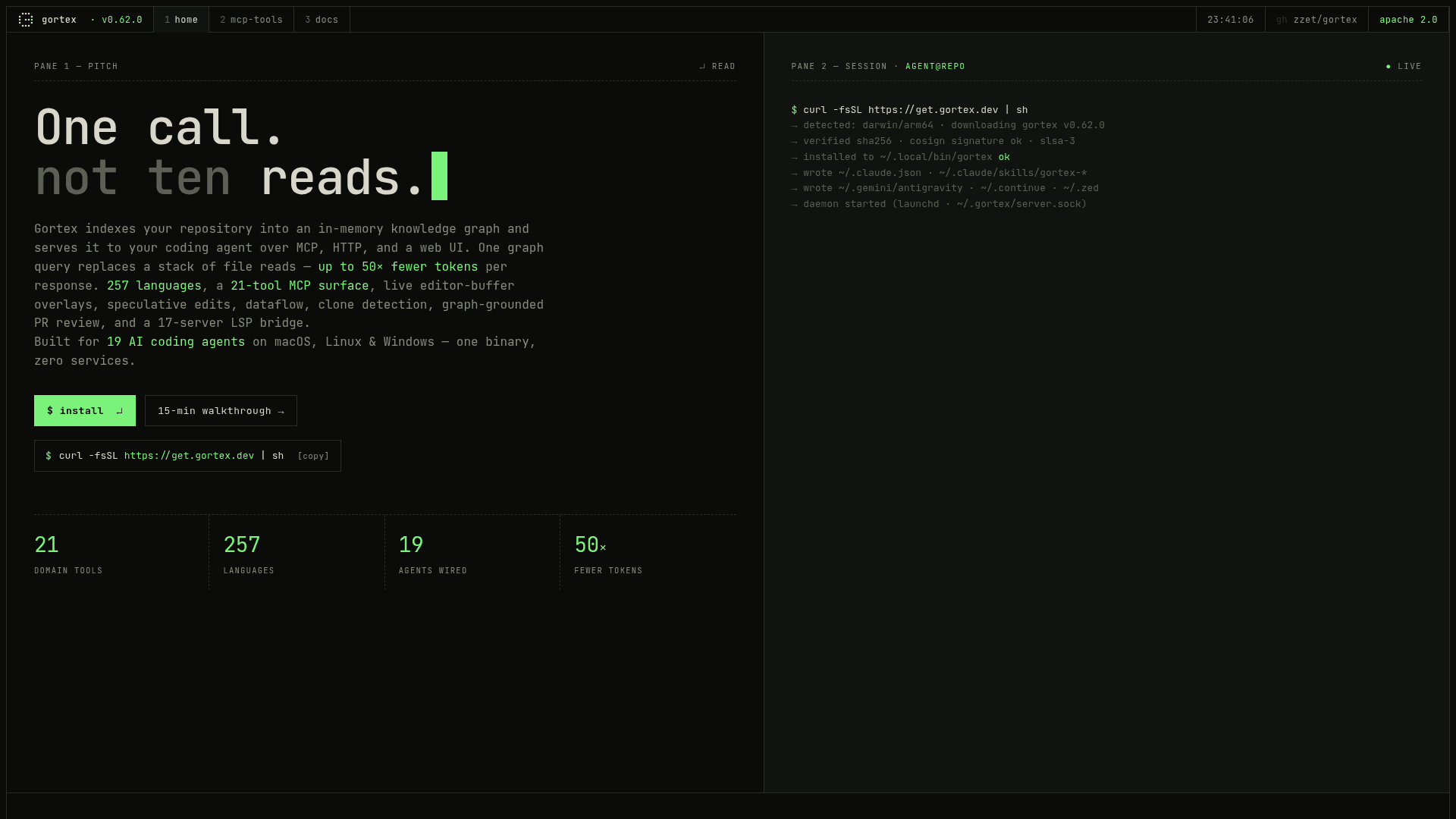
Task: Click the 'PANE 1 — PITCH' header label
Action: [76, 67]
